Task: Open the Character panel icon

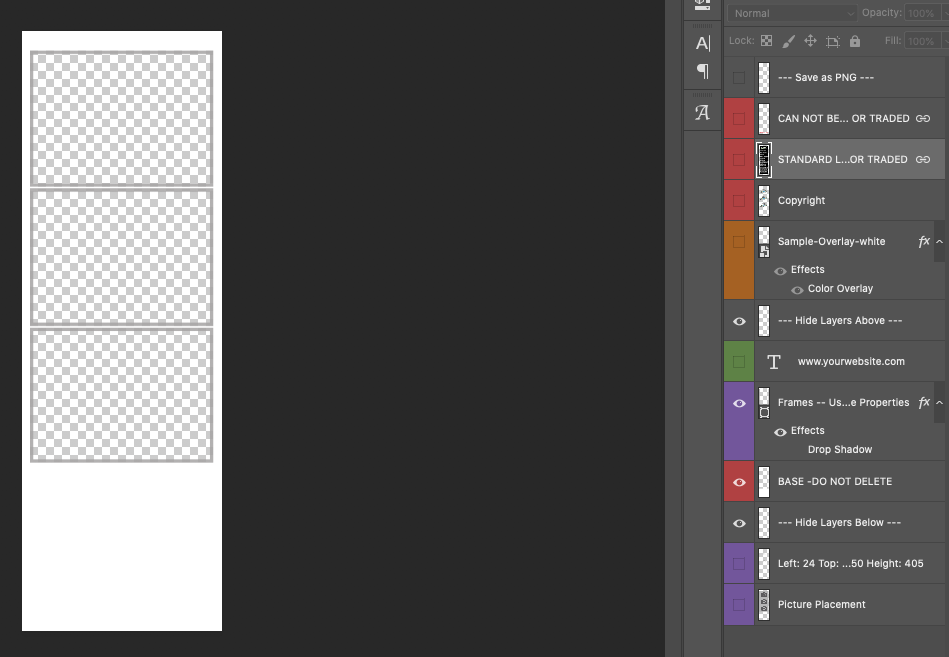Action: coord(702,43)
